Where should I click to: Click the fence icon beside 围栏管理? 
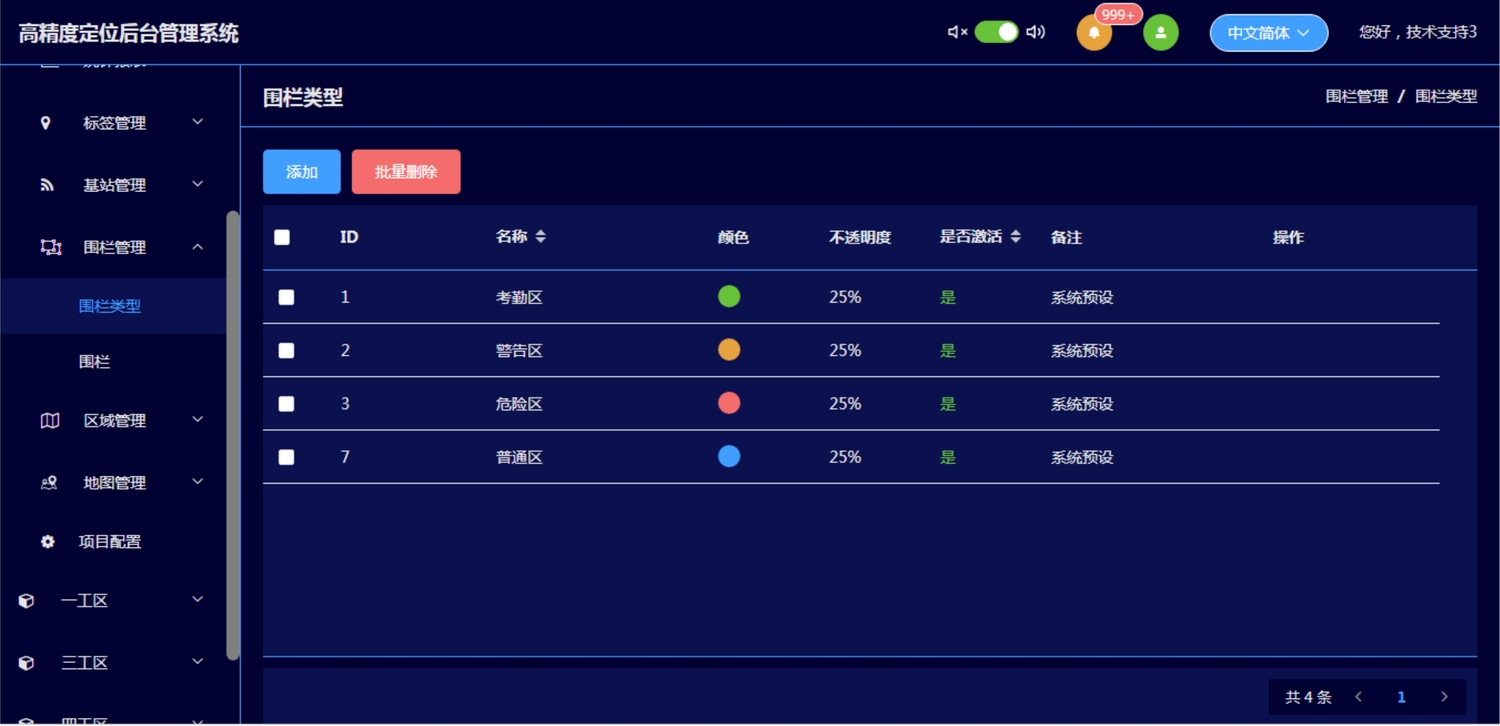(x=50, y=247)
